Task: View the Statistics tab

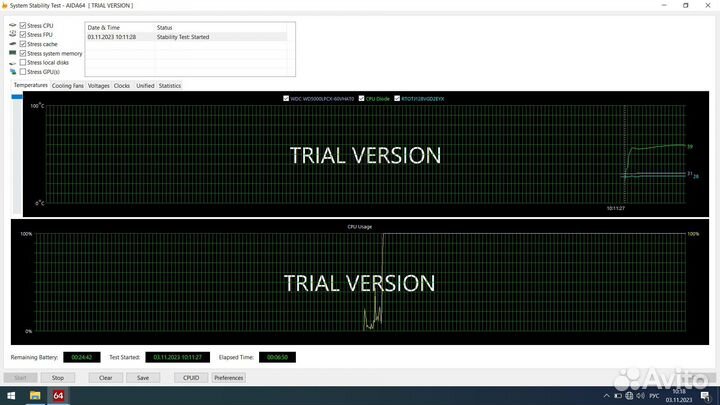Action: tap(170, 86)
